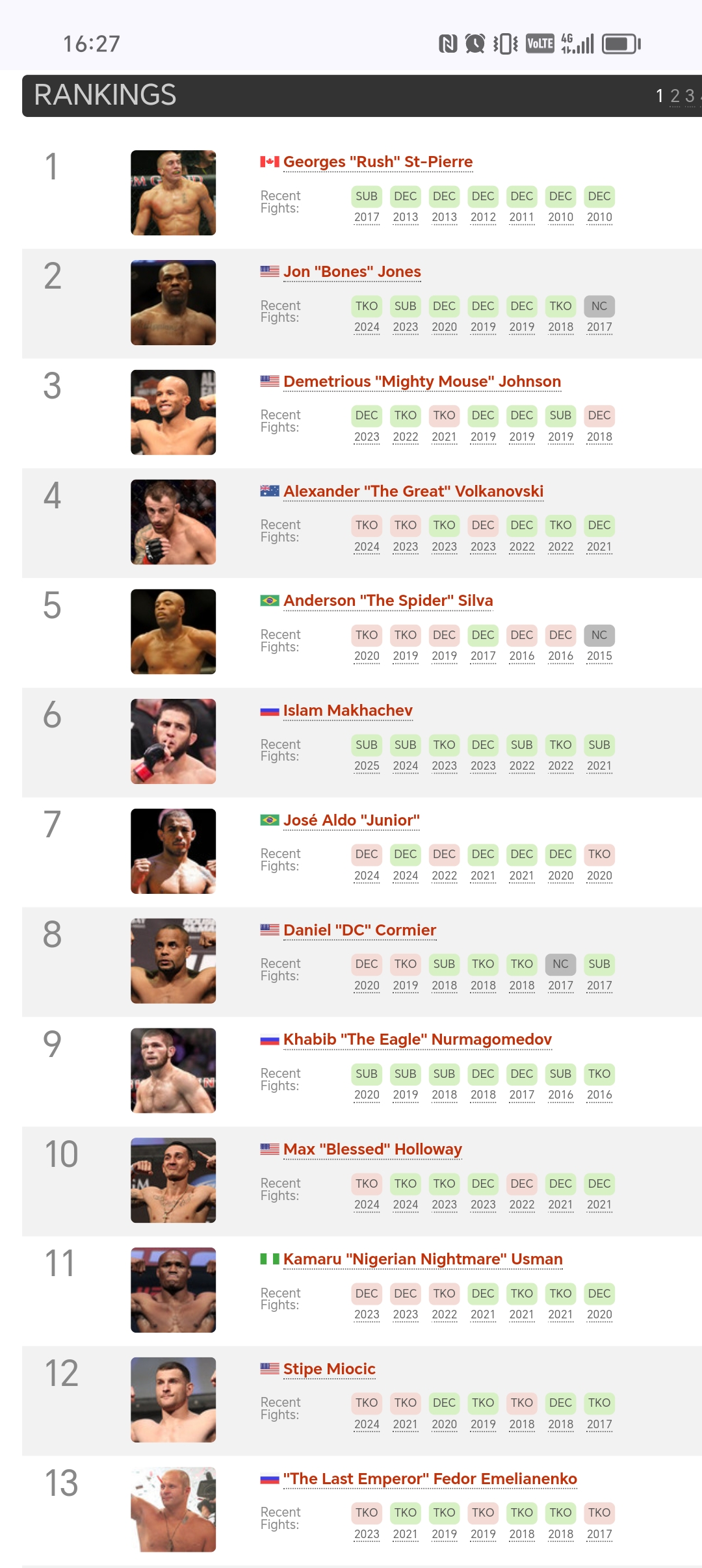The height and width of the screenshot is (1568, 702).
Task: Open Jon "Bones" Jones profile link
Action: pos(352,272)
